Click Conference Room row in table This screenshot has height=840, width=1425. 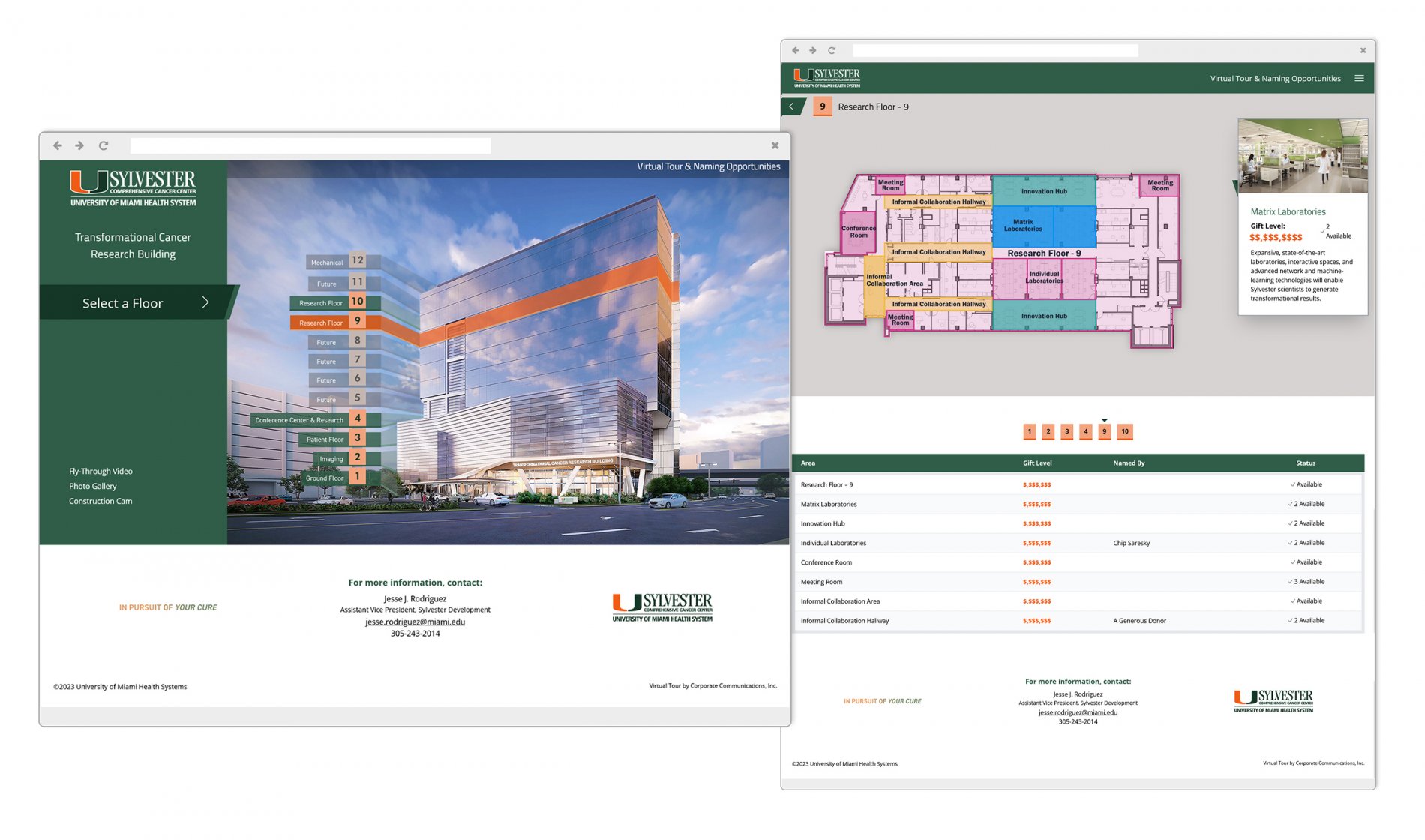coord(1078,562)
